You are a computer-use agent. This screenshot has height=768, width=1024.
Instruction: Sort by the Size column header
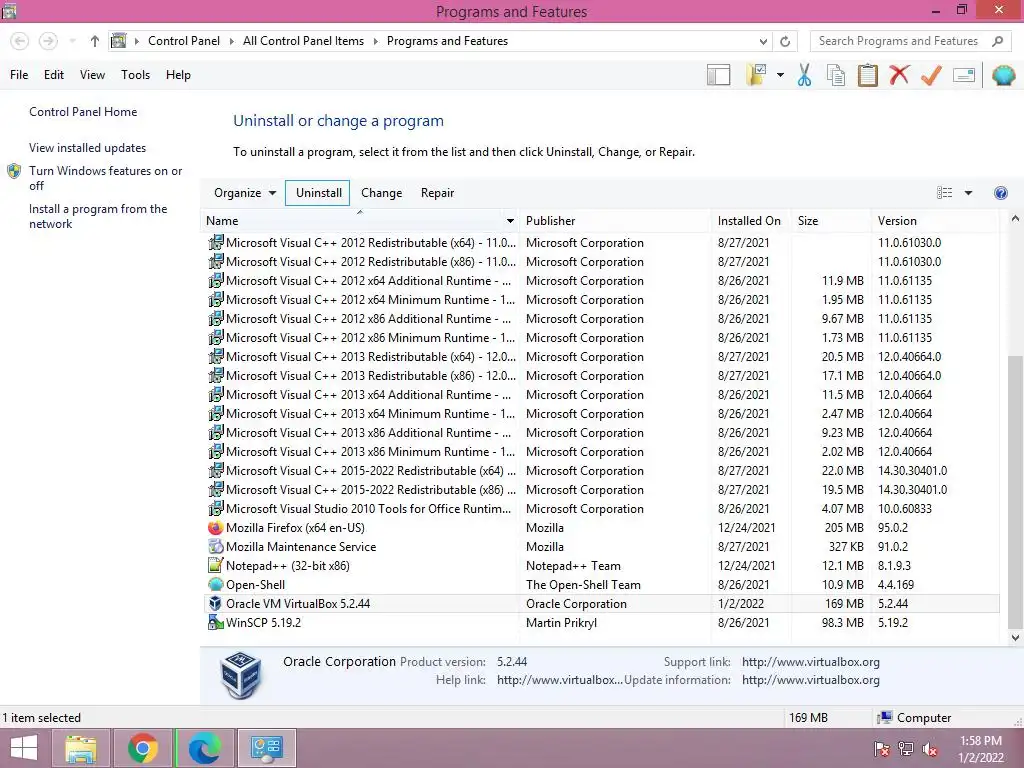coord(831,221)
